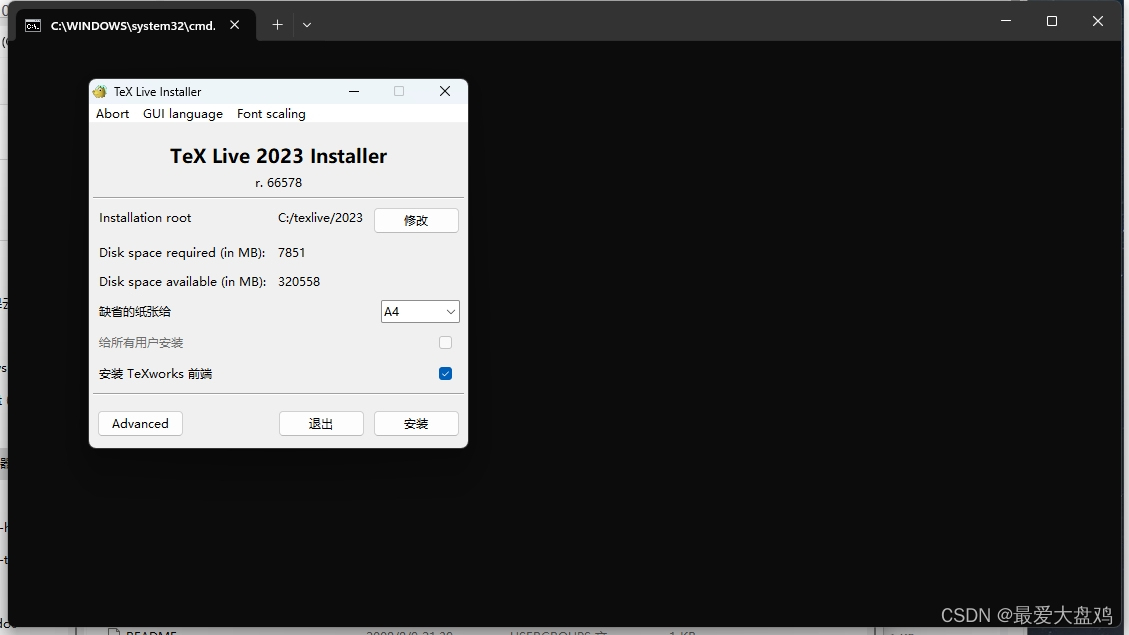
Task: Click the disk space available value 320558
Action: (x=299, y=282)
